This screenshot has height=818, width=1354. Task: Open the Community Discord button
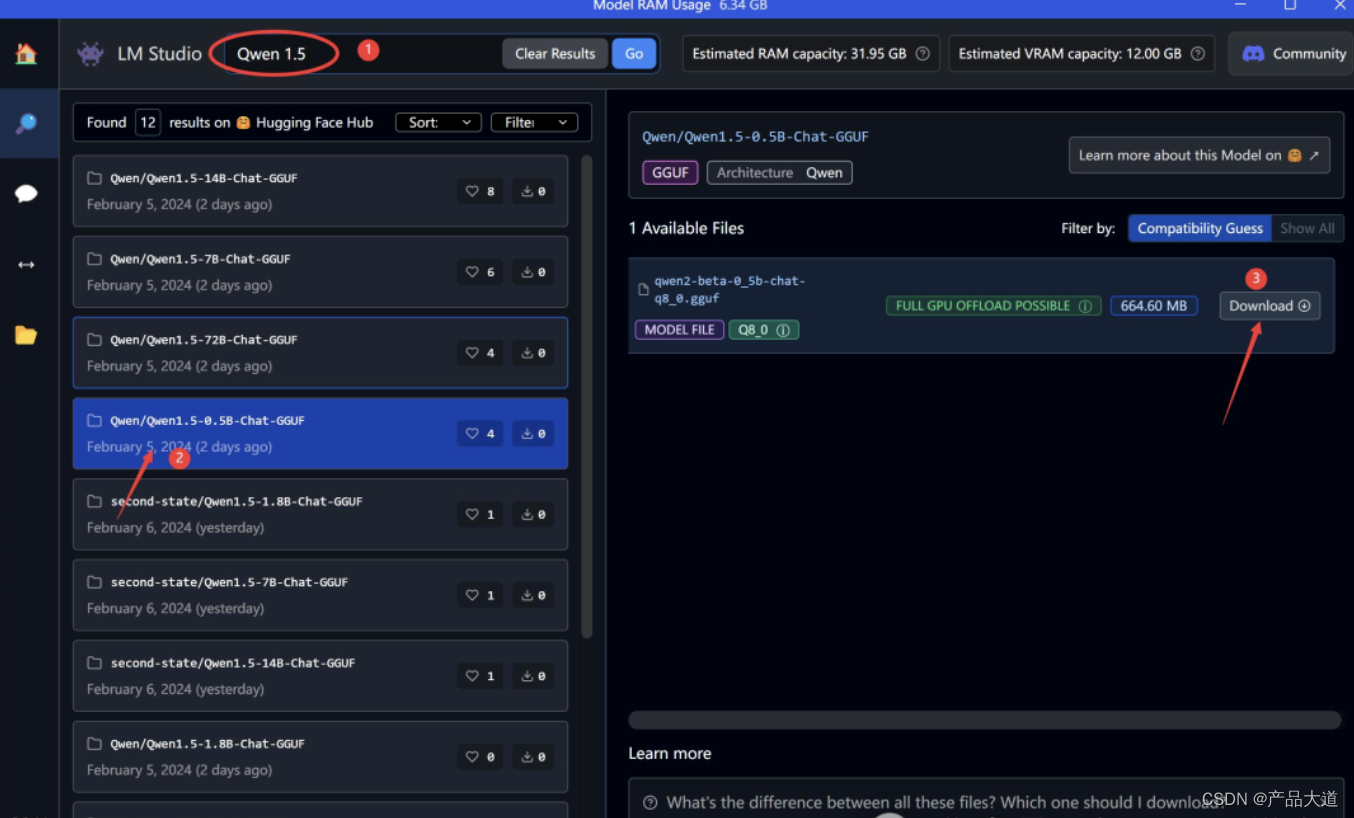click(1293, 54)
